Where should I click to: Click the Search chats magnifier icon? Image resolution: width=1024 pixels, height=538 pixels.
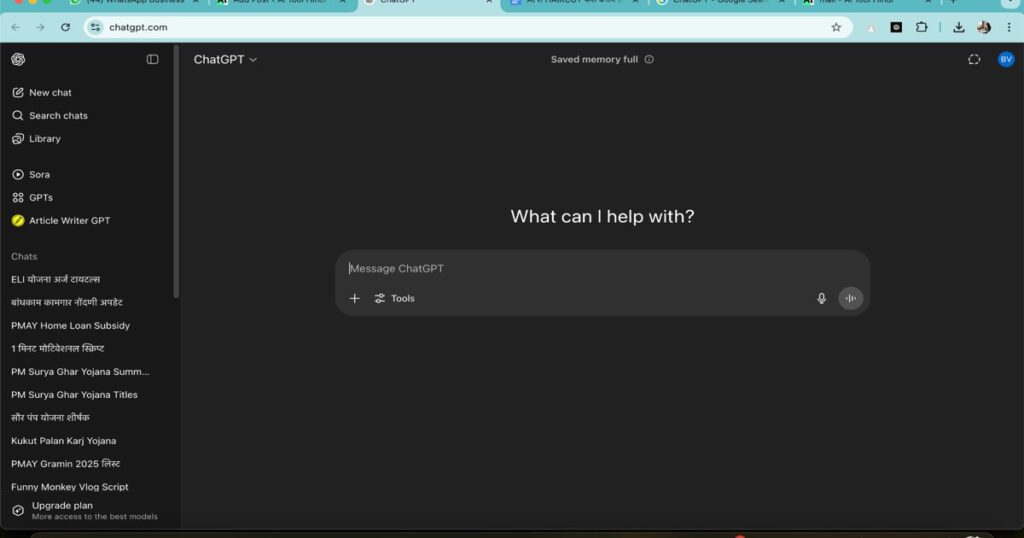[x=18, y=116]
